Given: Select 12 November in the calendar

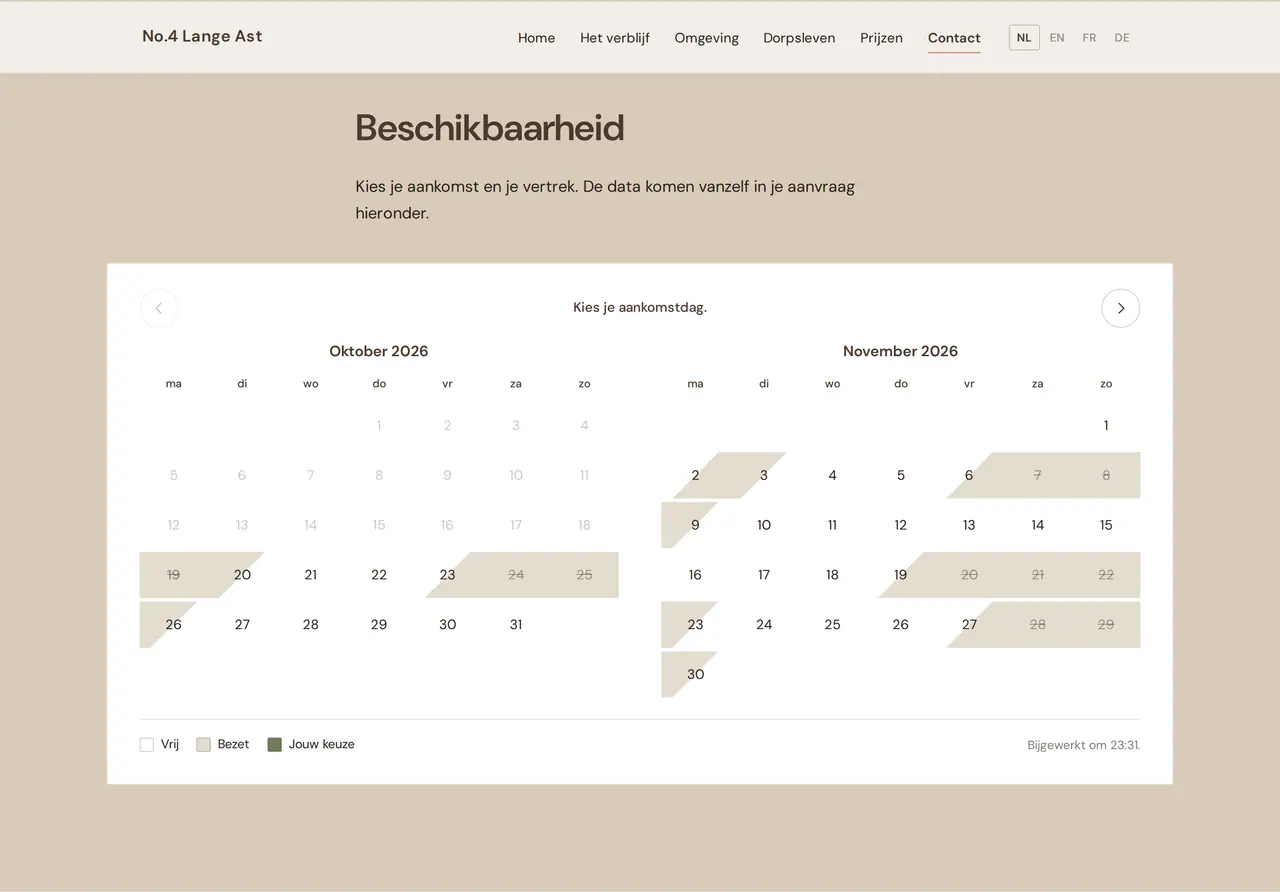Looking at the screenshot, I should point(901,525).
